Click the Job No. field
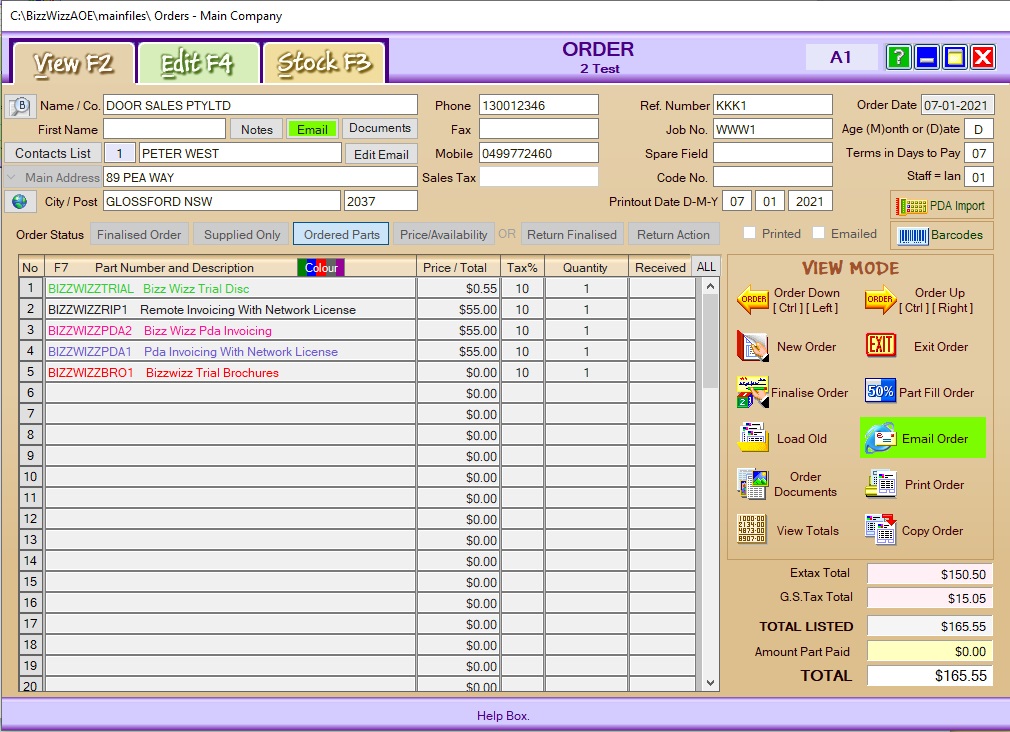Image resolution: width=1010 pixels, height=732 pixels. pos(772,129)
